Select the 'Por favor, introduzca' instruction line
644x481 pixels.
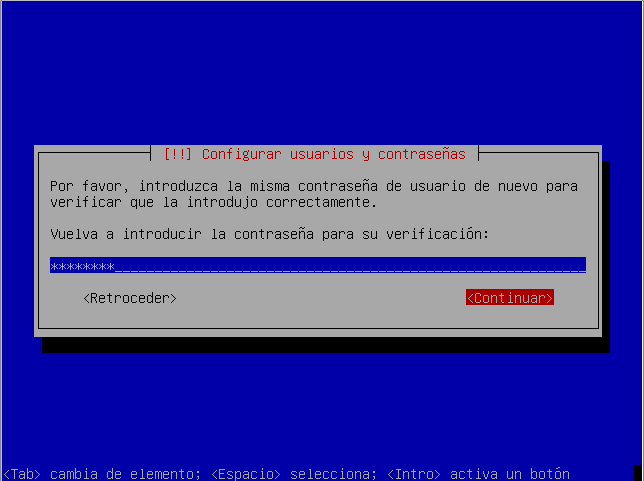[x=314, y=186]
